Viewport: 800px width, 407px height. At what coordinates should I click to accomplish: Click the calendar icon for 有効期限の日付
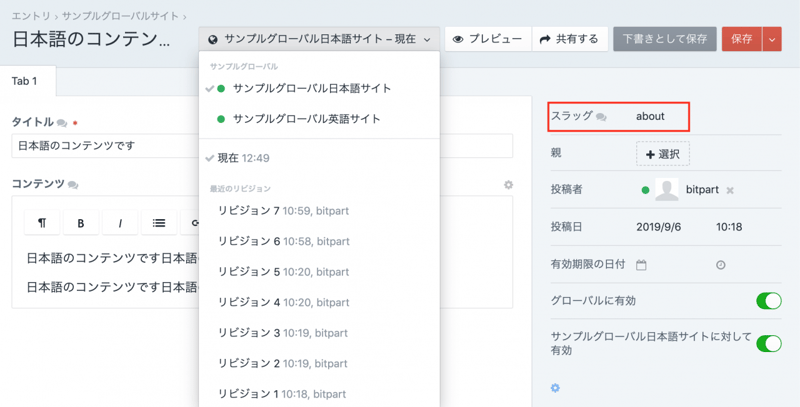point(642,265)
